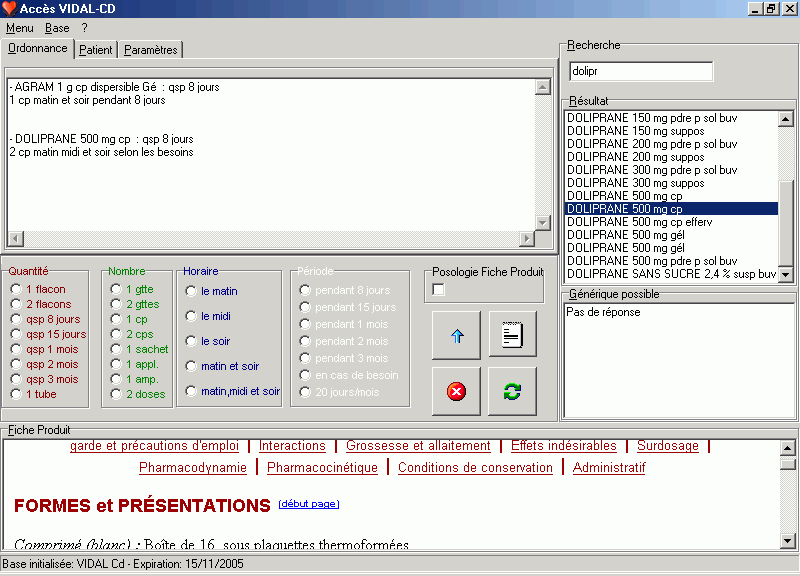Open the Menu menu
Screen dimensions: 800x576
pyautogui.click(x=19, y=28)
